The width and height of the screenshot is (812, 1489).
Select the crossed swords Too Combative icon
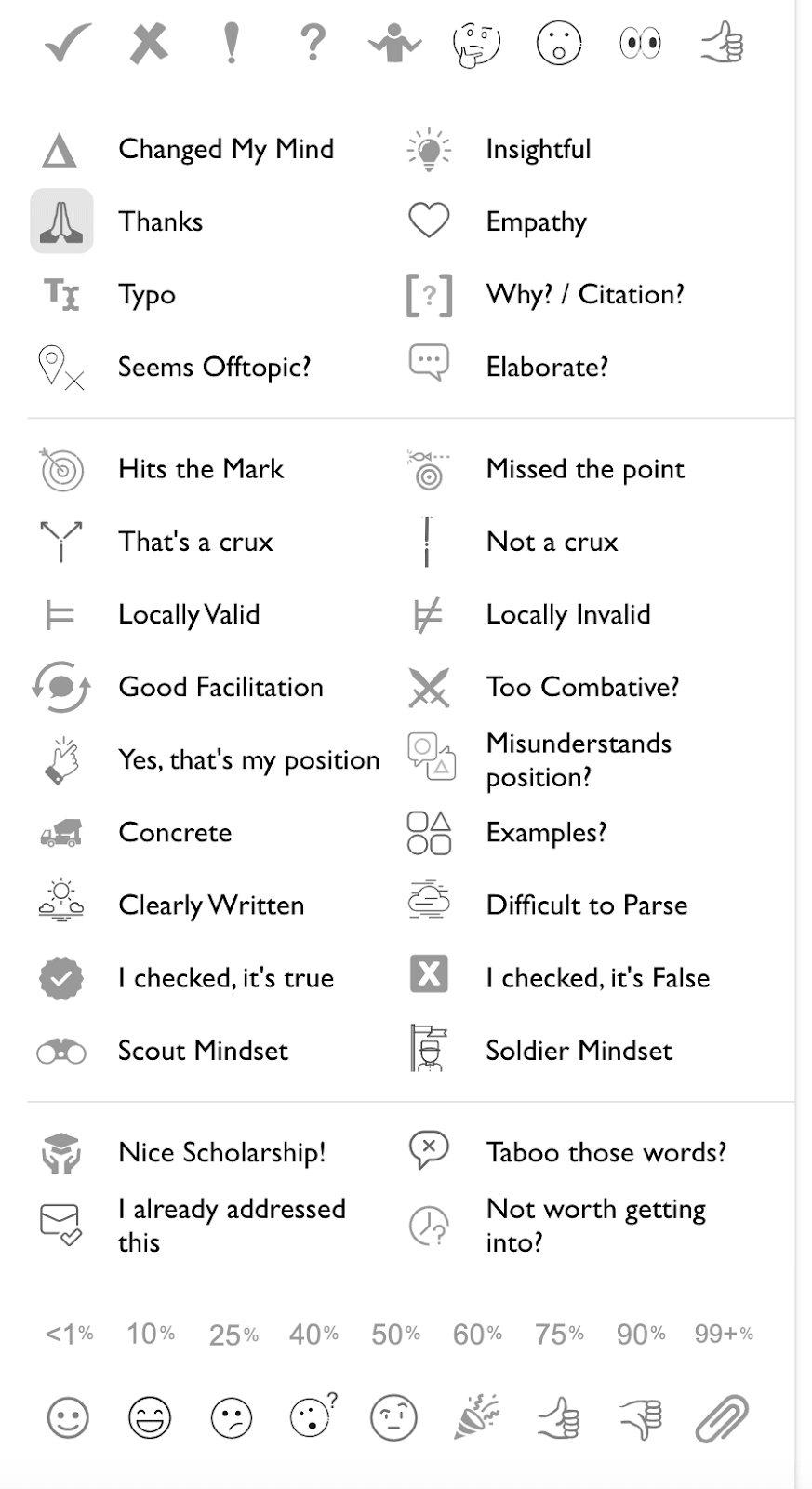coord(429,688)
